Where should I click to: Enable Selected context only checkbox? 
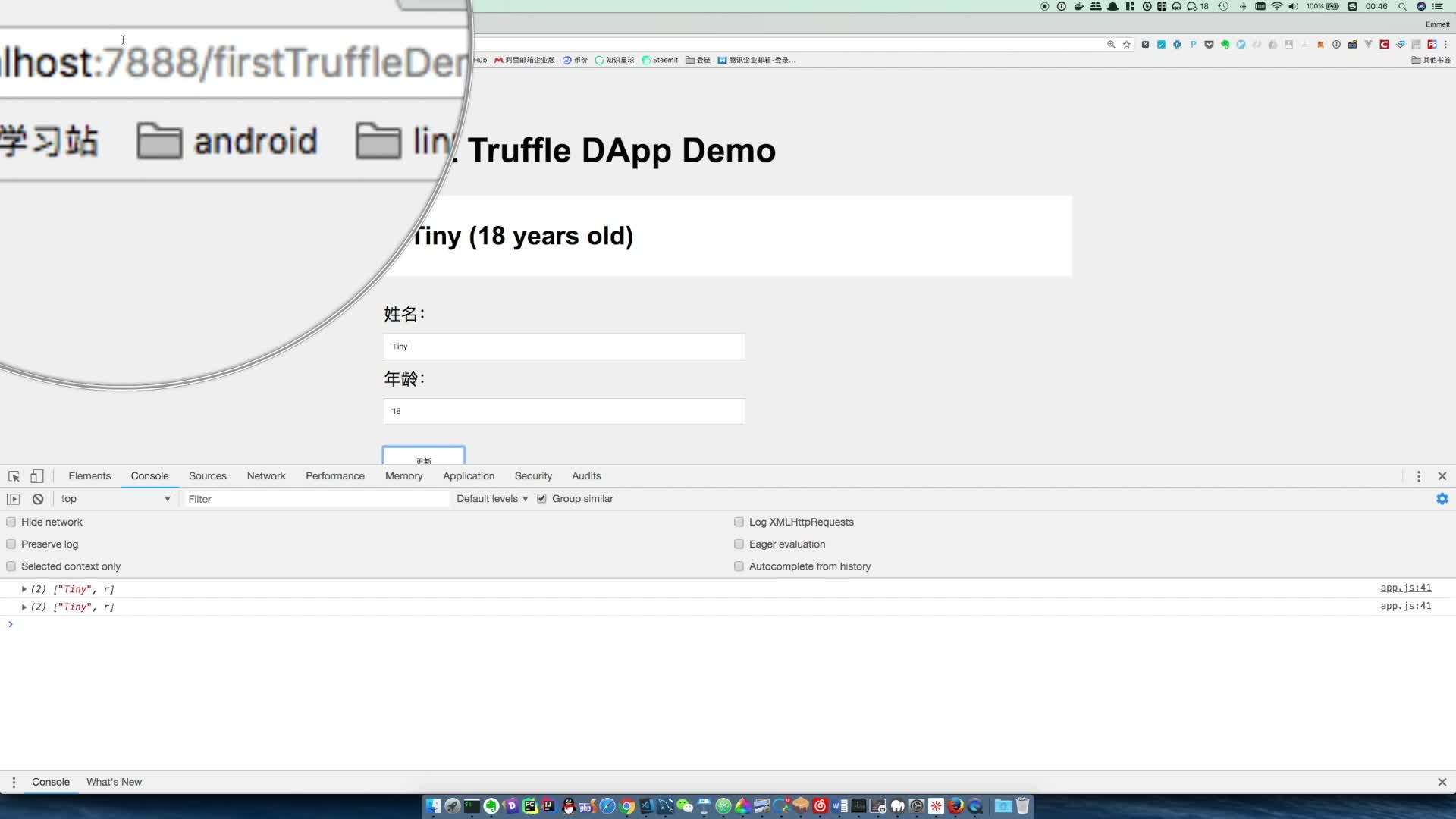pos(11,566)
